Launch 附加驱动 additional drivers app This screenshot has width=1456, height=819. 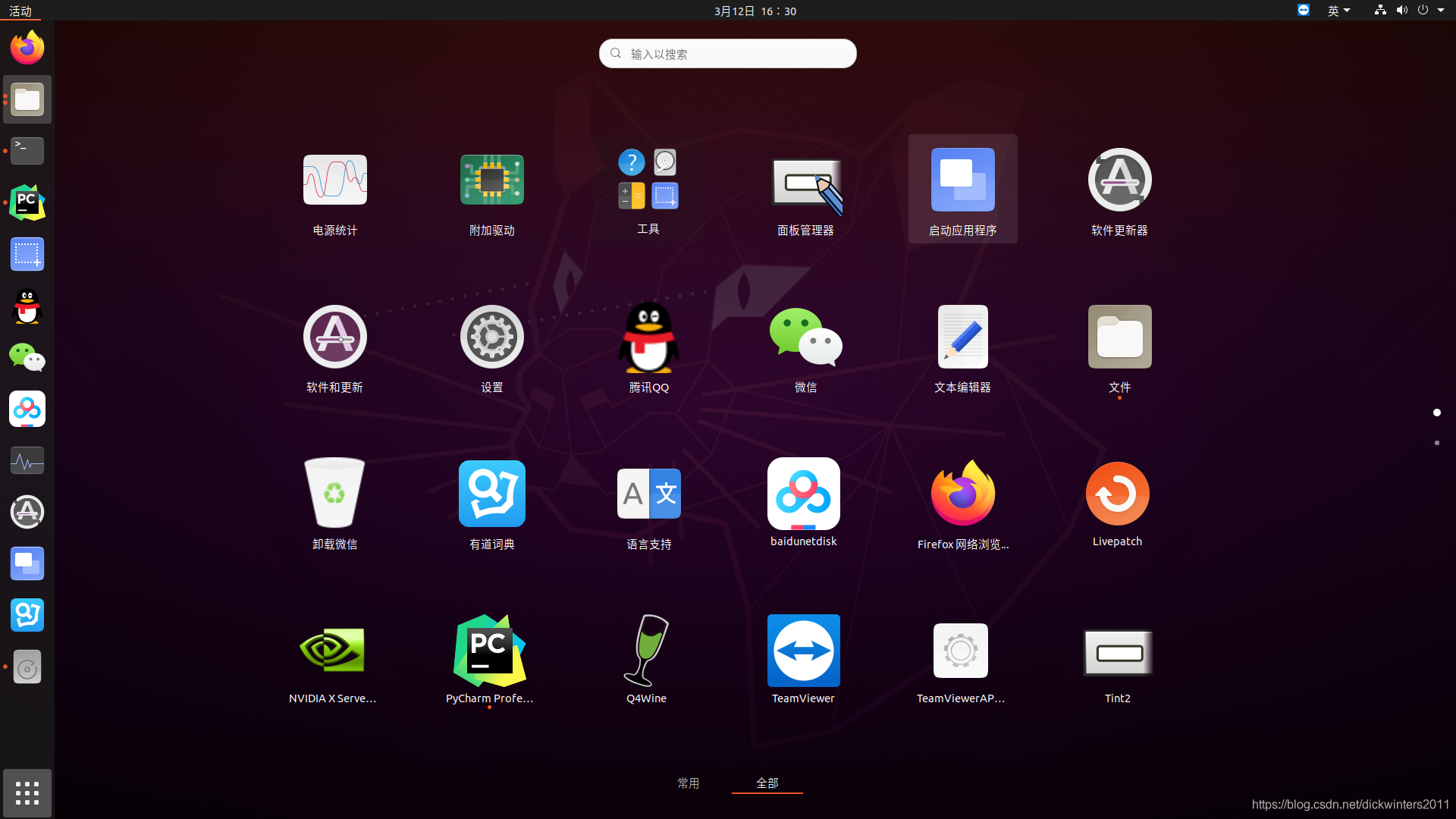coord(491,180)
